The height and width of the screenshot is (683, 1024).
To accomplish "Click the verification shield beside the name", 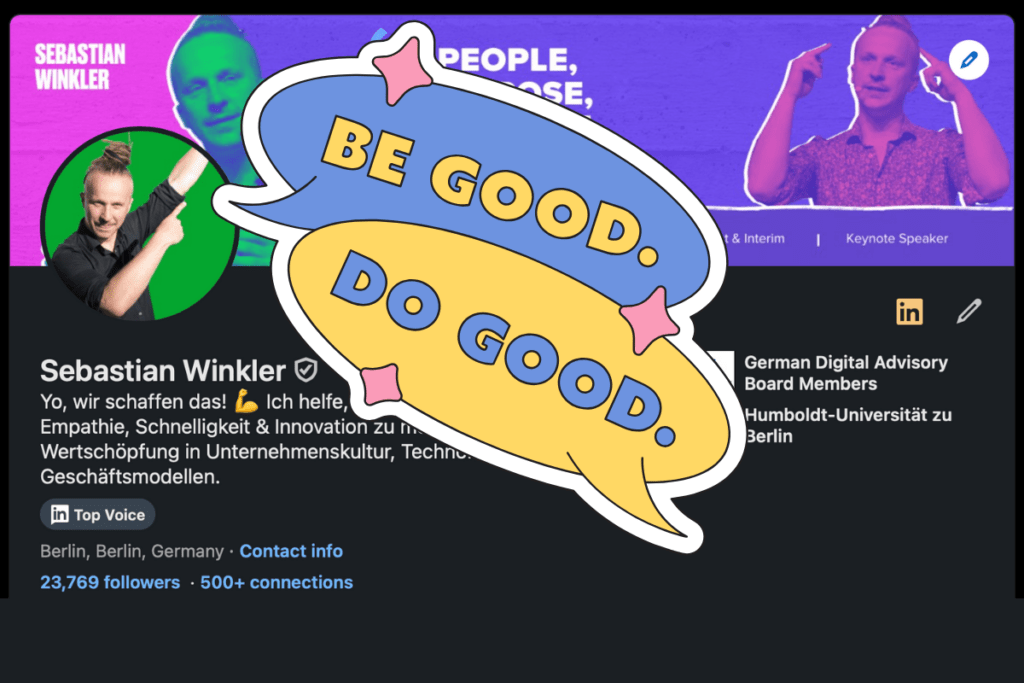I will (305, 370).
